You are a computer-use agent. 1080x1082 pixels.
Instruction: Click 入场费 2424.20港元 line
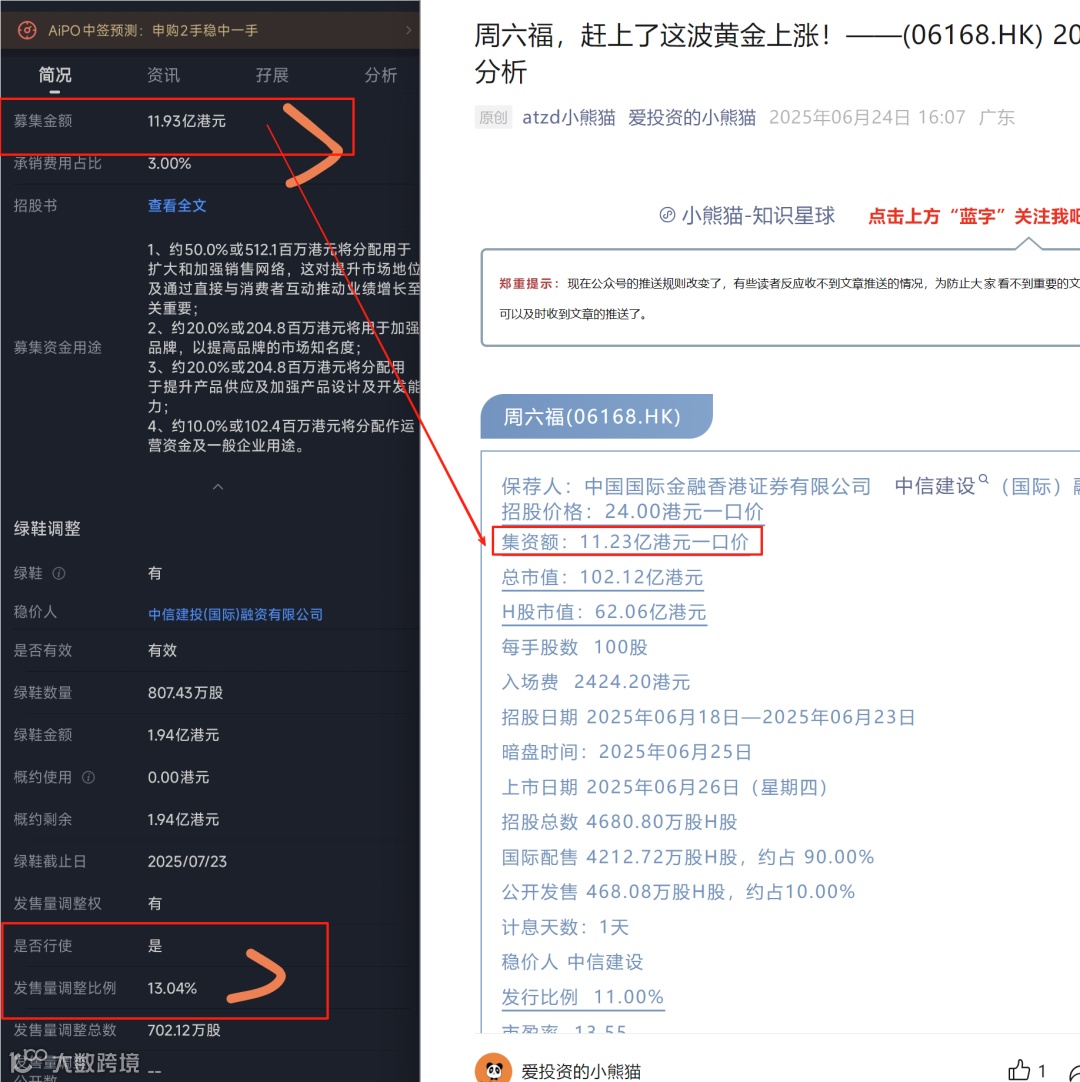pos(596,682)
